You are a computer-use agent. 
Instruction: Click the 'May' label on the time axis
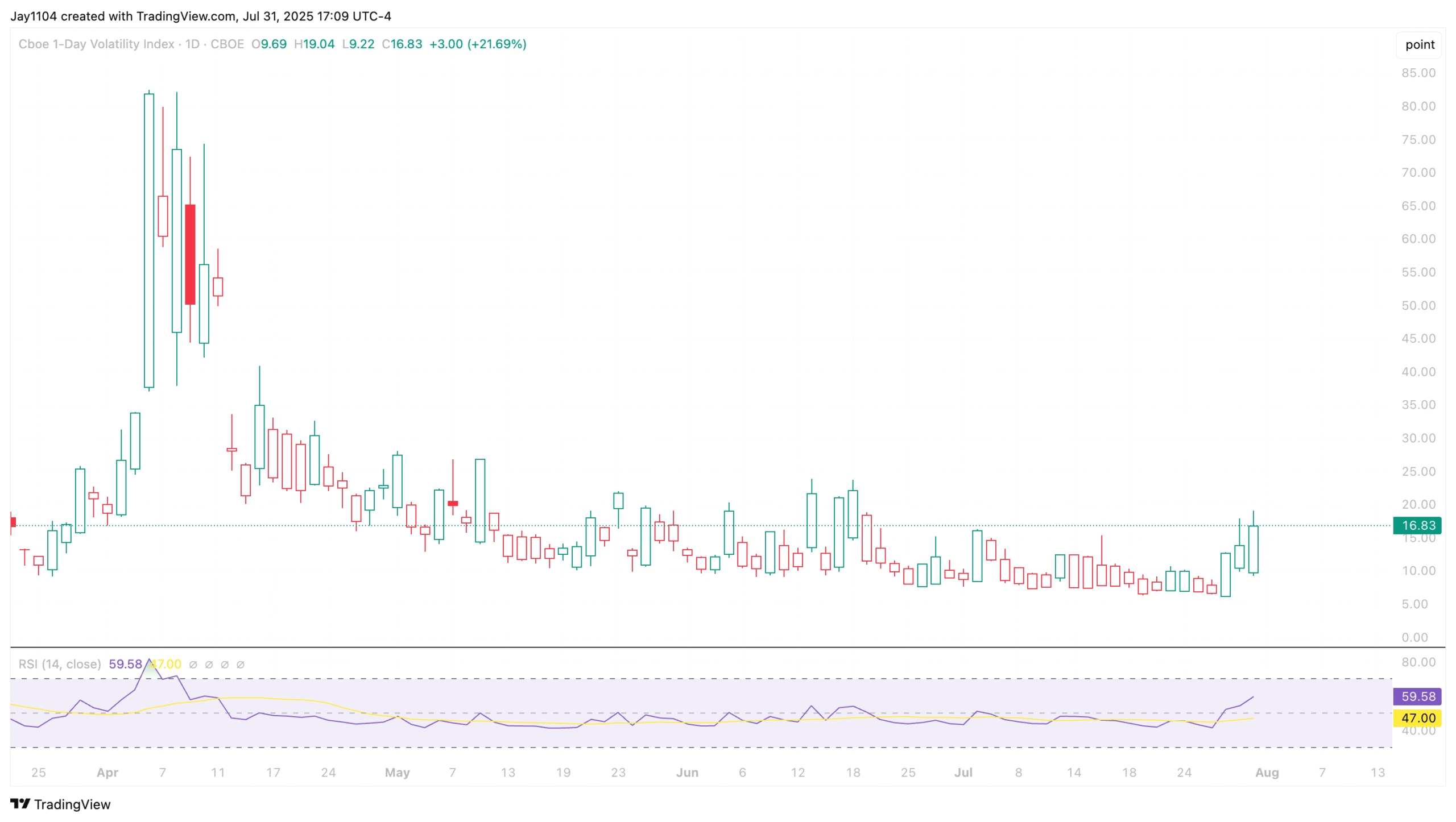click(x=397, y=773)
